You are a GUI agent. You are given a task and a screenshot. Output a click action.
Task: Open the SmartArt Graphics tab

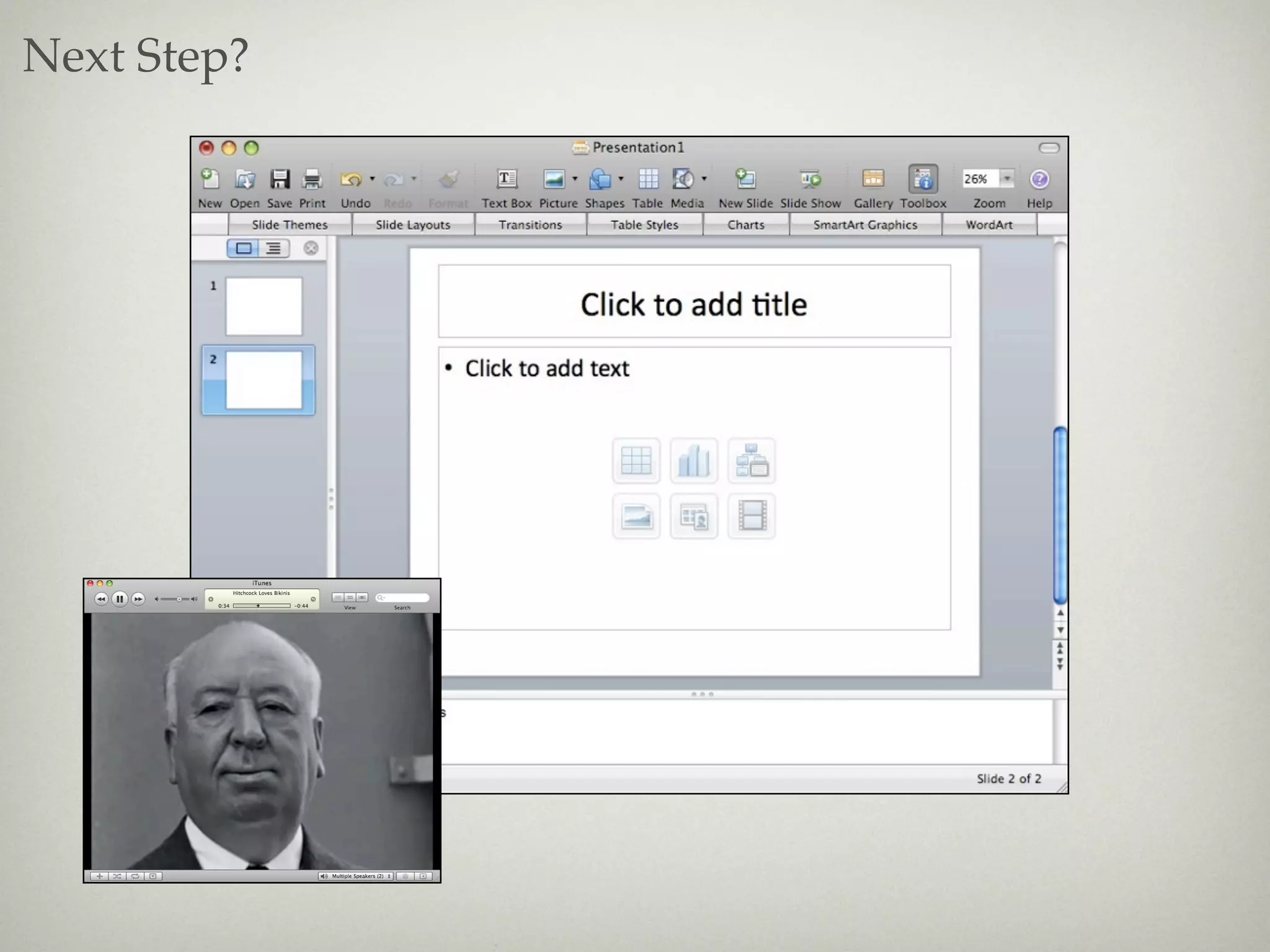(865, 224)
